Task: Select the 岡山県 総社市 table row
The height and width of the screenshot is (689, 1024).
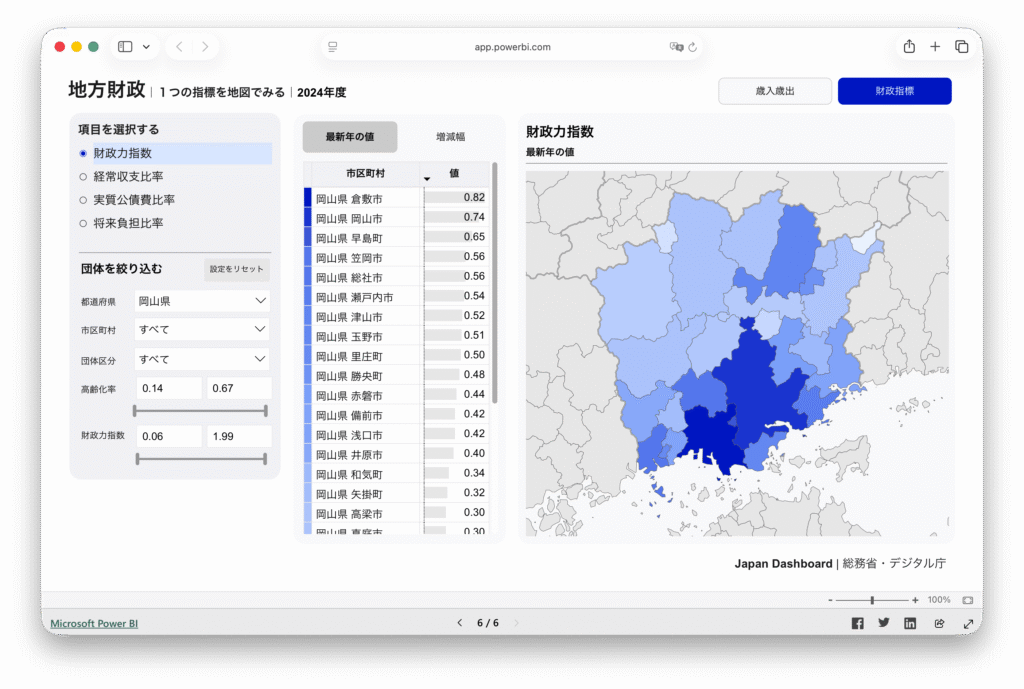Action: pos(396,277)
